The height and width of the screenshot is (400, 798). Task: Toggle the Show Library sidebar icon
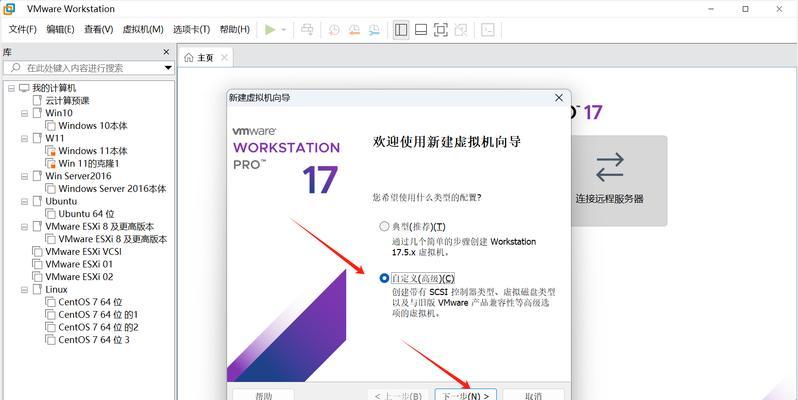(x=401, y=30)
